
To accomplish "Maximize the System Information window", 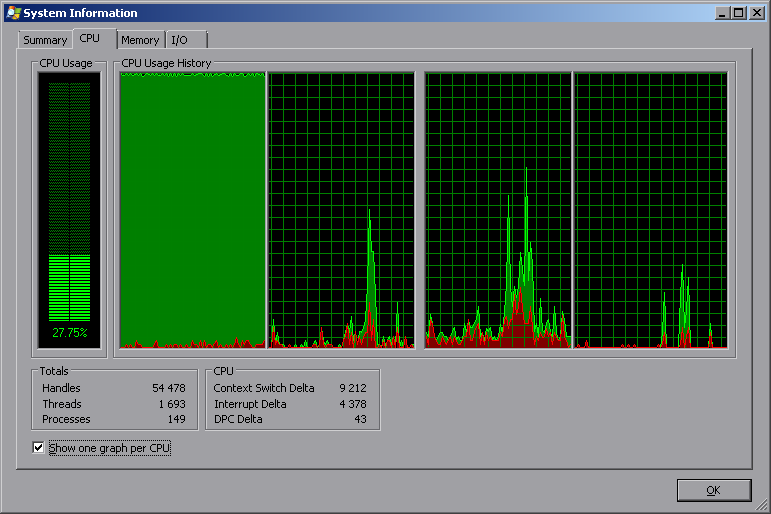I will tap(739, 13).
